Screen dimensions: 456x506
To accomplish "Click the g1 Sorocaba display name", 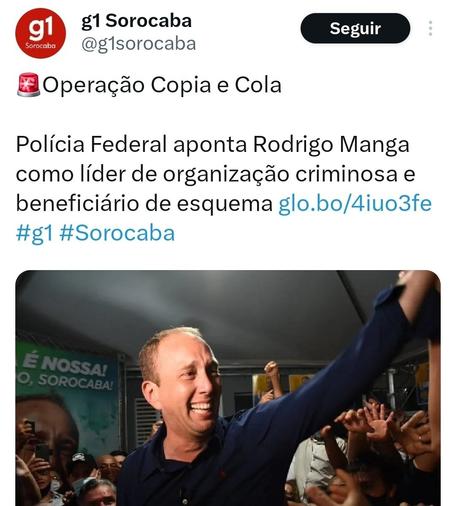I will pyautogui.click(x=137, y=21).
